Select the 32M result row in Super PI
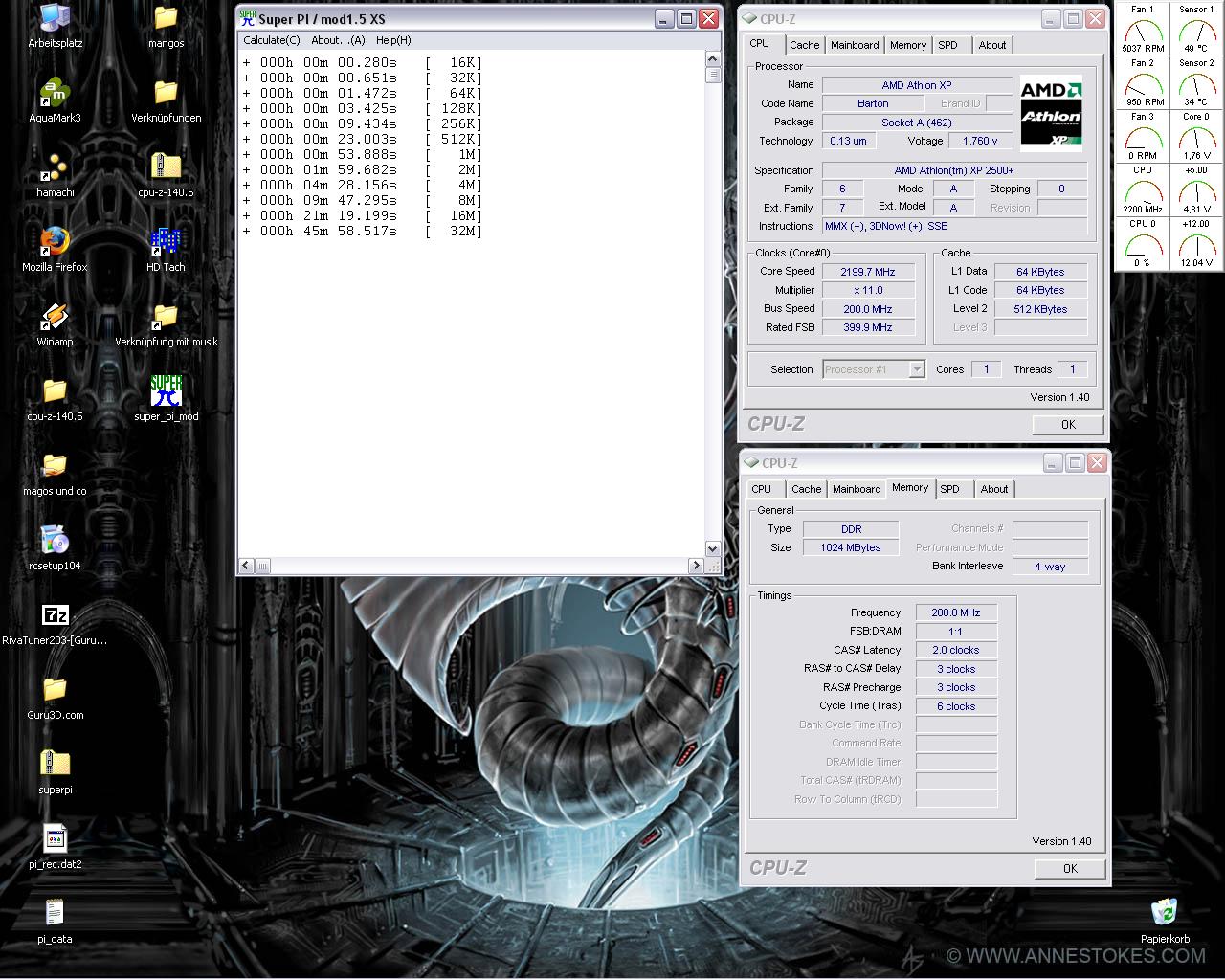 tap(362, 231)
